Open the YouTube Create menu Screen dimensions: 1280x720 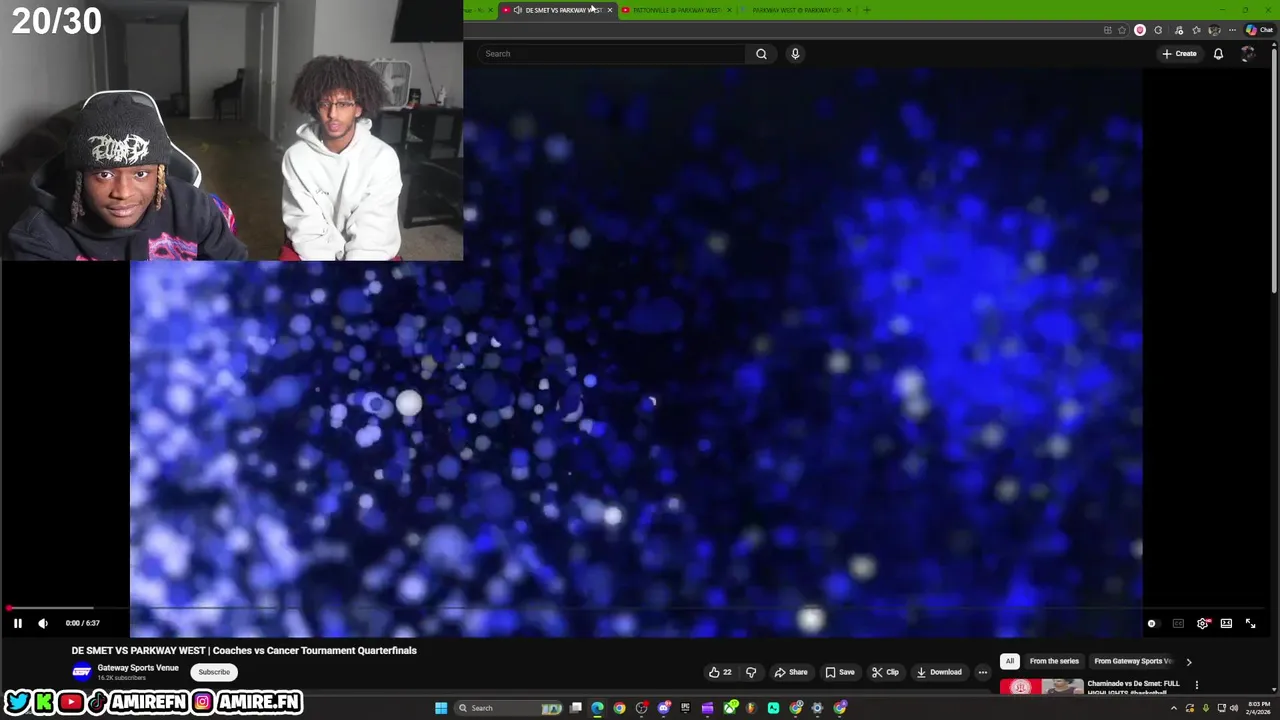click(x=1179, y=54)
